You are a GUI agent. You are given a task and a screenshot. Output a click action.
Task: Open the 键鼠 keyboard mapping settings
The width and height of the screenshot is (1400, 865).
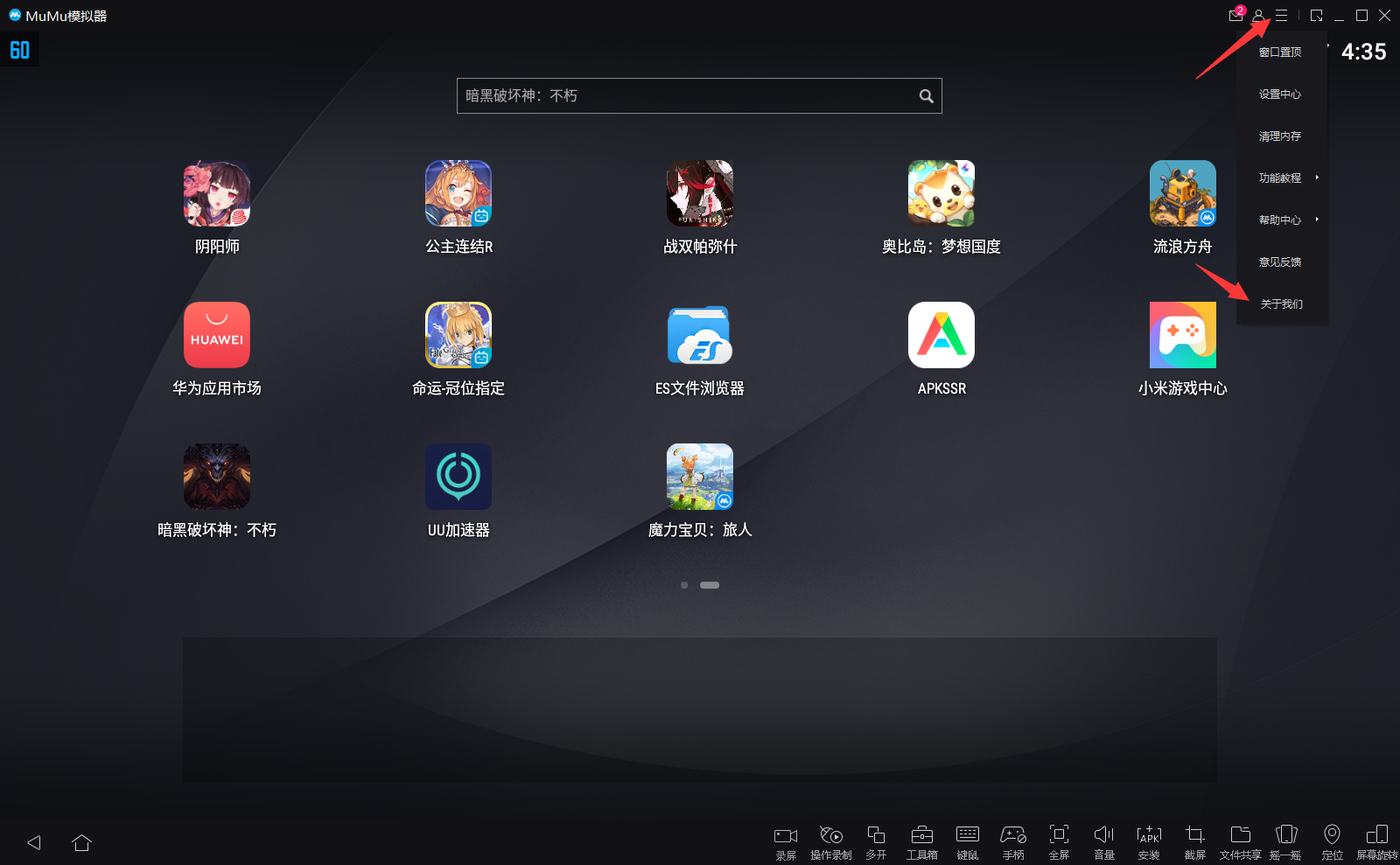[968, 842]
